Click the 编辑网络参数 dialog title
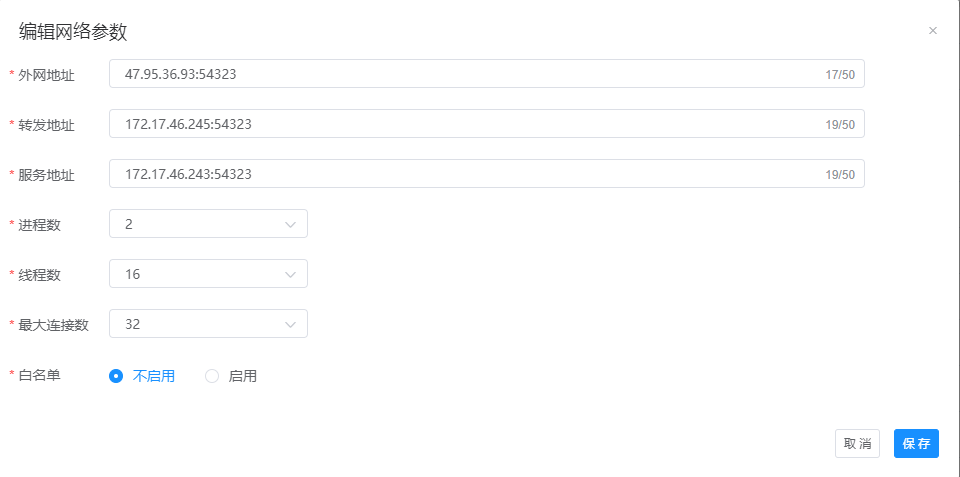960x477 pixels. point(73,32)
